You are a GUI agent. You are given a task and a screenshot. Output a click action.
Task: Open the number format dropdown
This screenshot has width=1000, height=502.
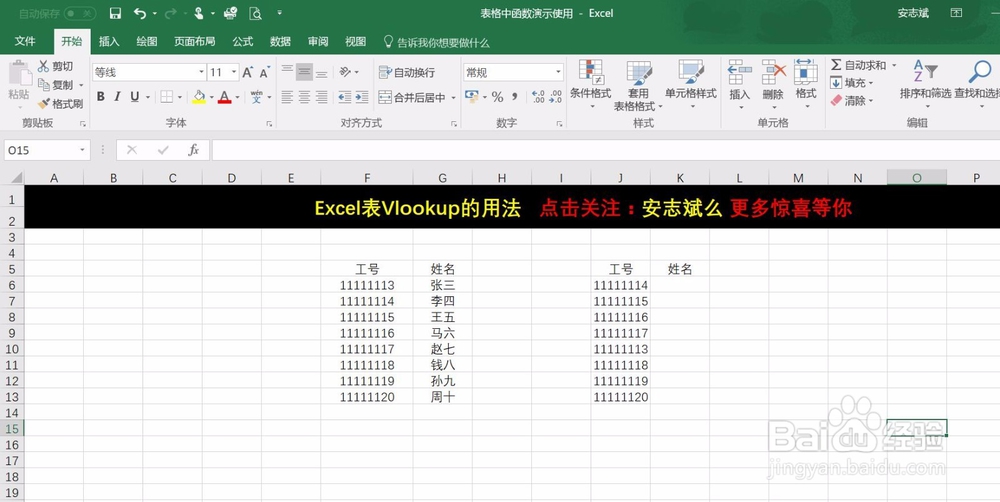(558, 73)
